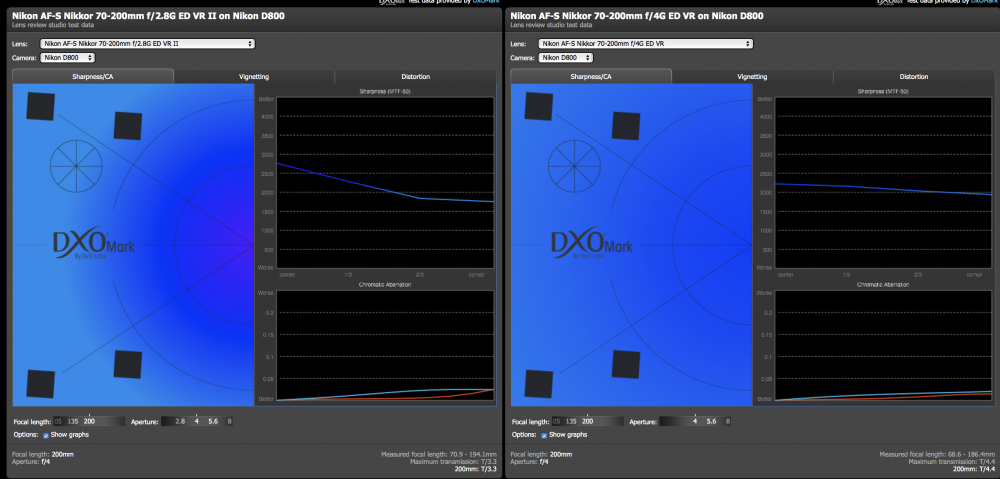Set focal length to 200 in right panel

[587, 422]
